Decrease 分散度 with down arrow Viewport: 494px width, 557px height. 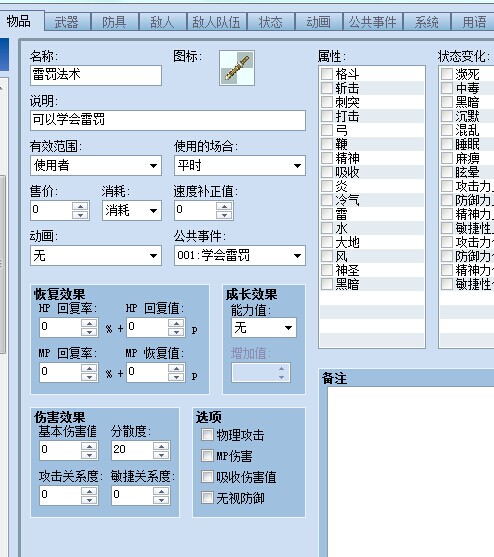click(x=161, y=455)
